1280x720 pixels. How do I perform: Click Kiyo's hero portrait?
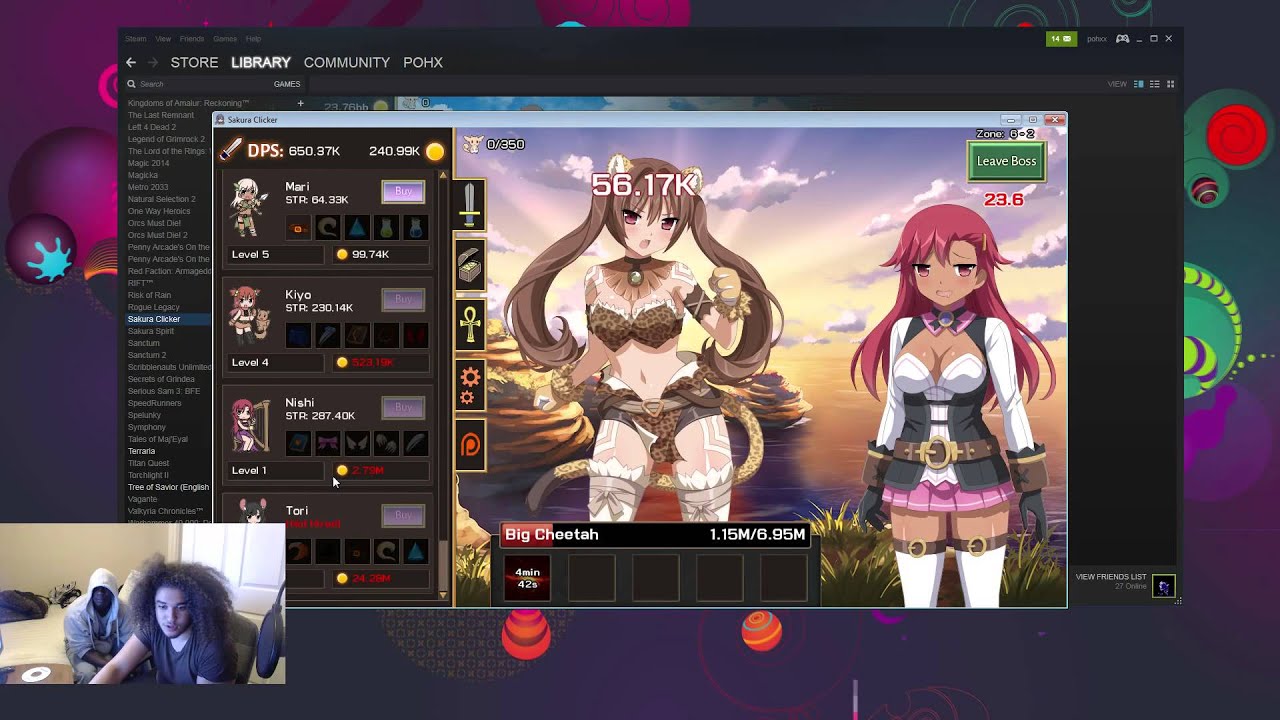[x=248, y=315]
